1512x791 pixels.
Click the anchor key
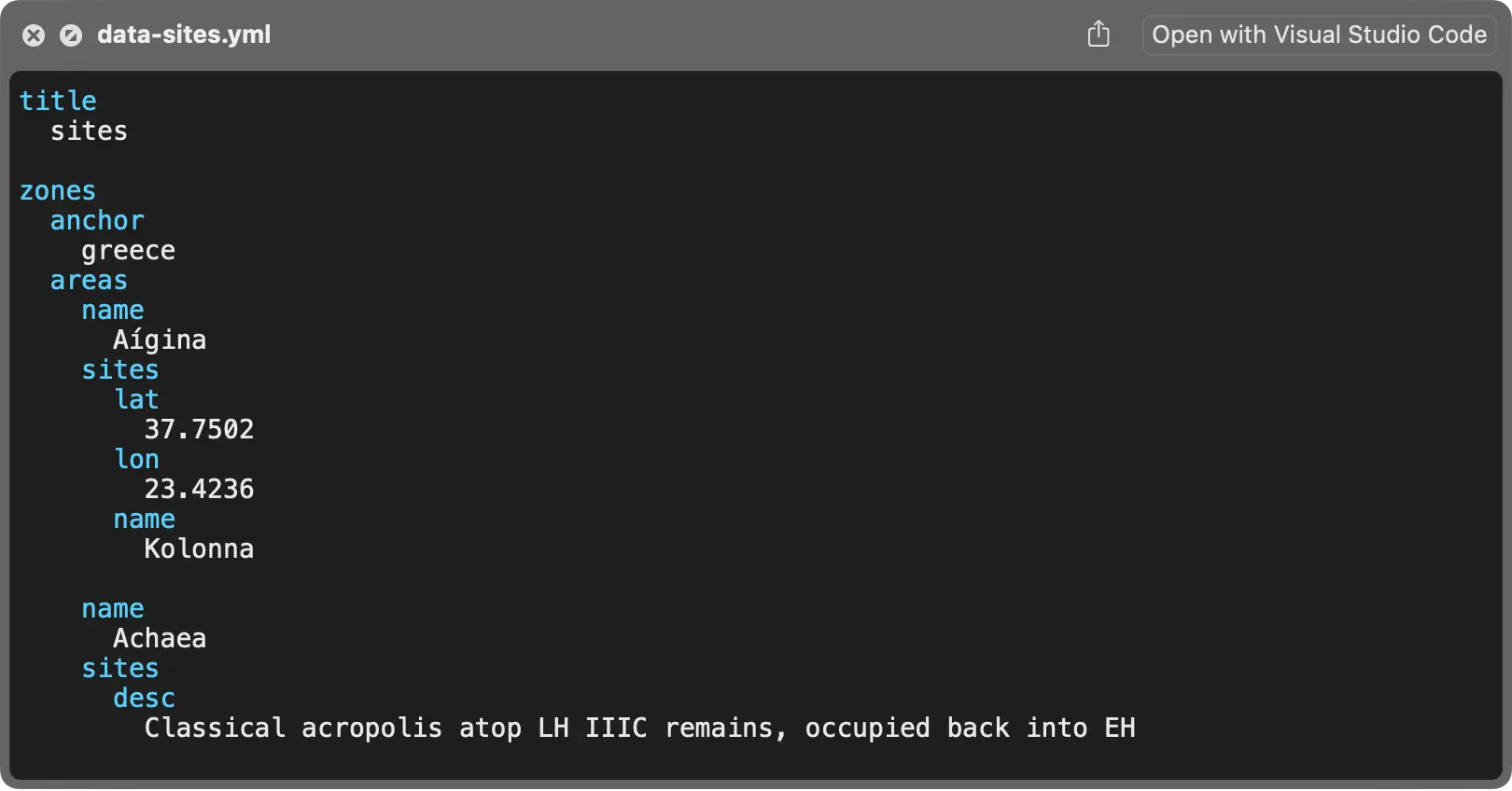coord(97,220)
